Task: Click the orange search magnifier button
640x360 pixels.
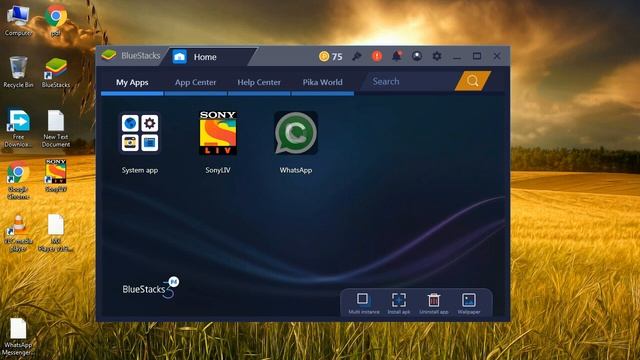Action: pyautogui.click(x=473, y=81)
